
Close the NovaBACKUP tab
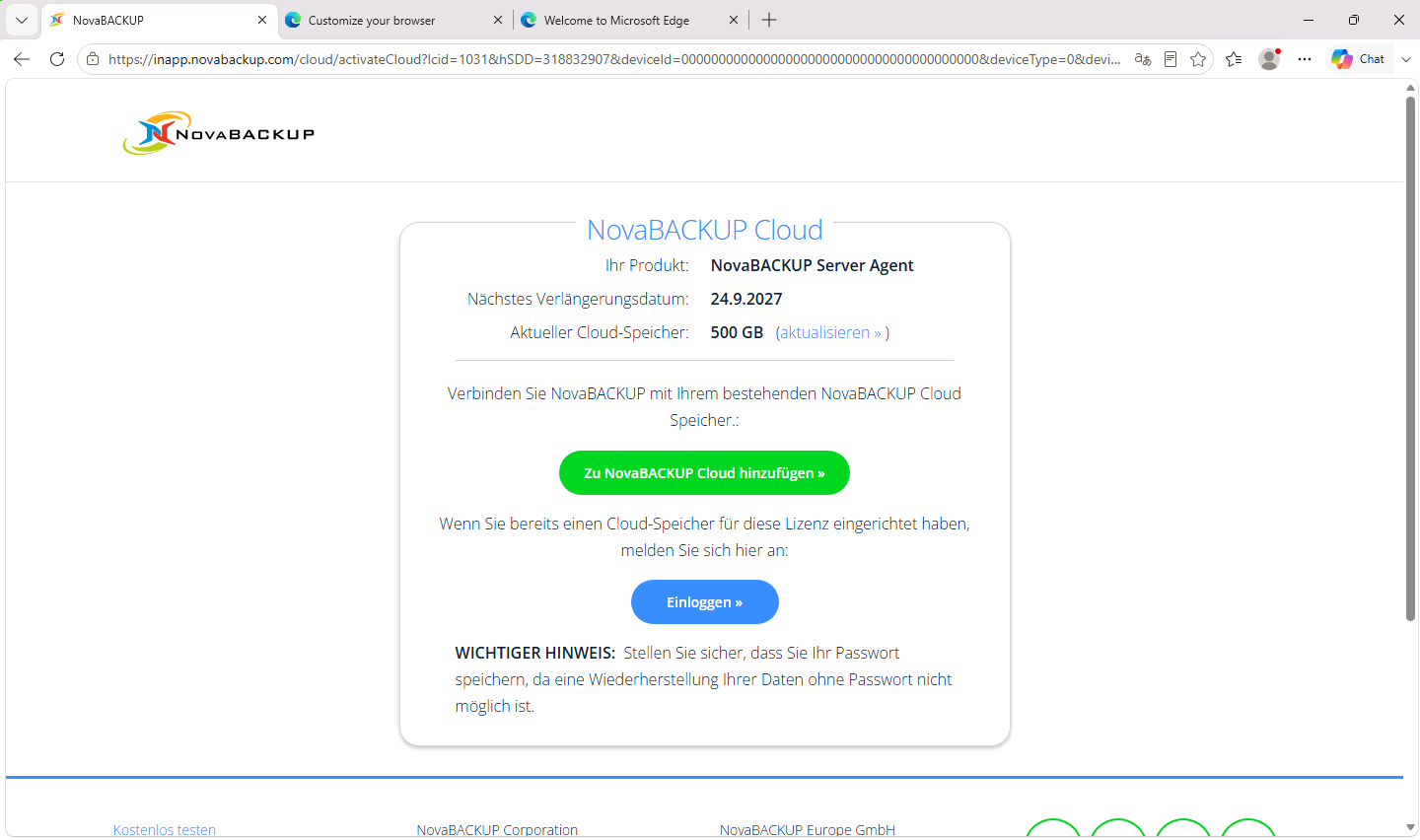(262, 20)
